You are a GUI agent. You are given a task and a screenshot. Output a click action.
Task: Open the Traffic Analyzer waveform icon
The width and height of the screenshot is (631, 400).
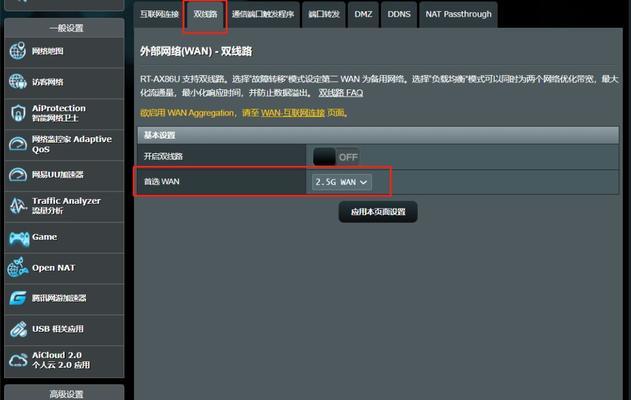[x=18, y=206]
